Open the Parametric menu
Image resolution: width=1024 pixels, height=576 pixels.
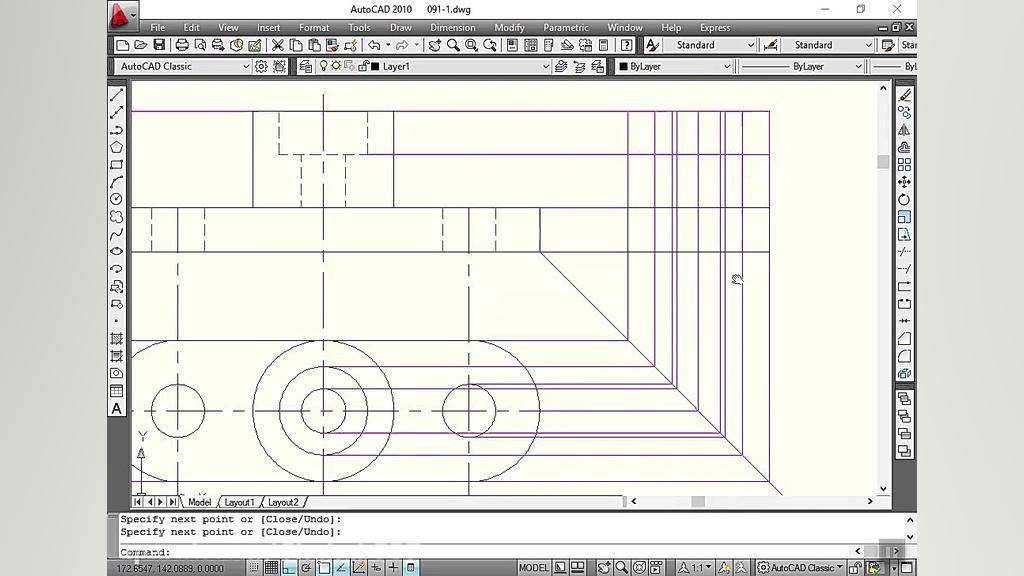(566, 28)
